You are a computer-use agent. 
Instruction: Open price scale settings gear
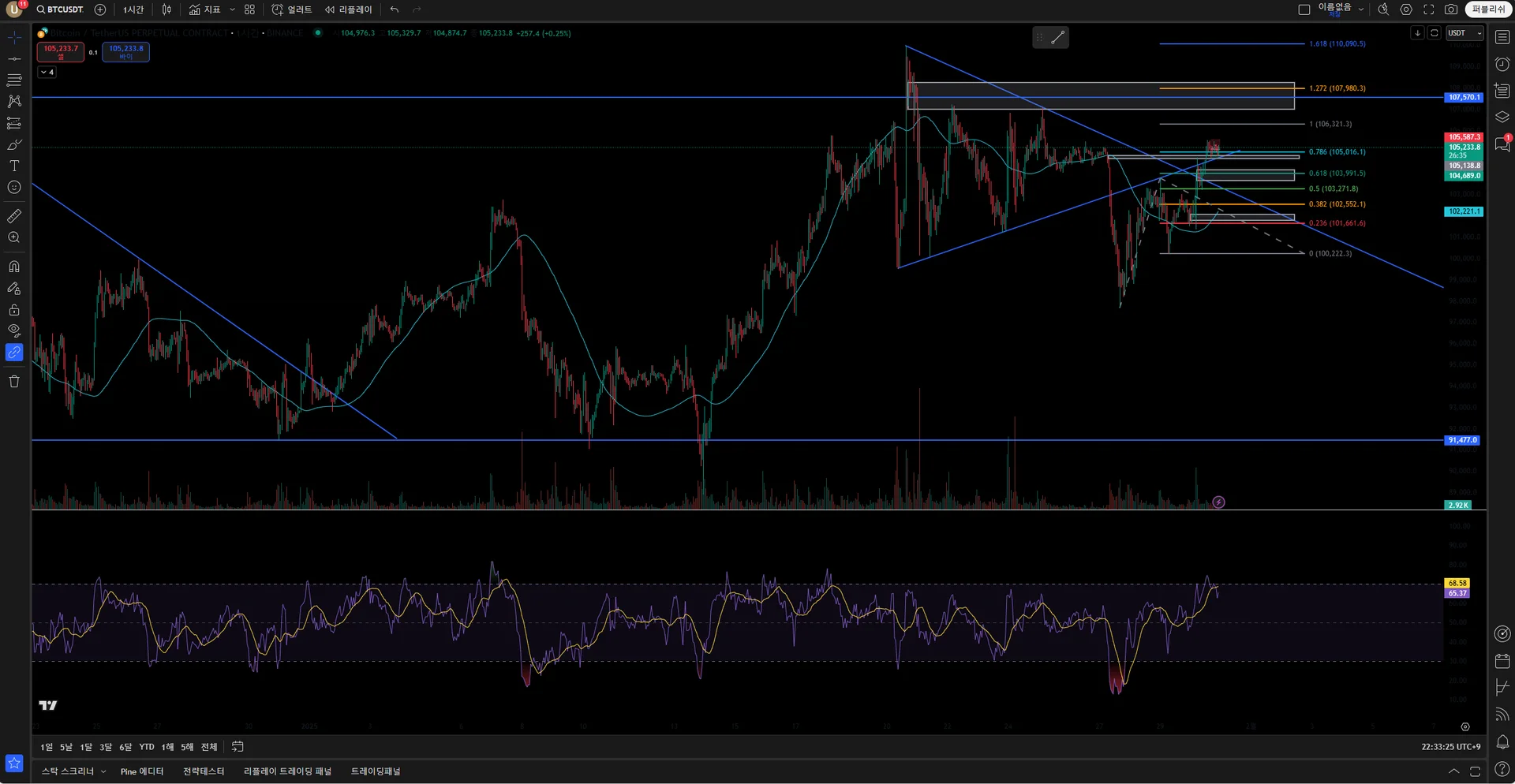[1465, 727]
